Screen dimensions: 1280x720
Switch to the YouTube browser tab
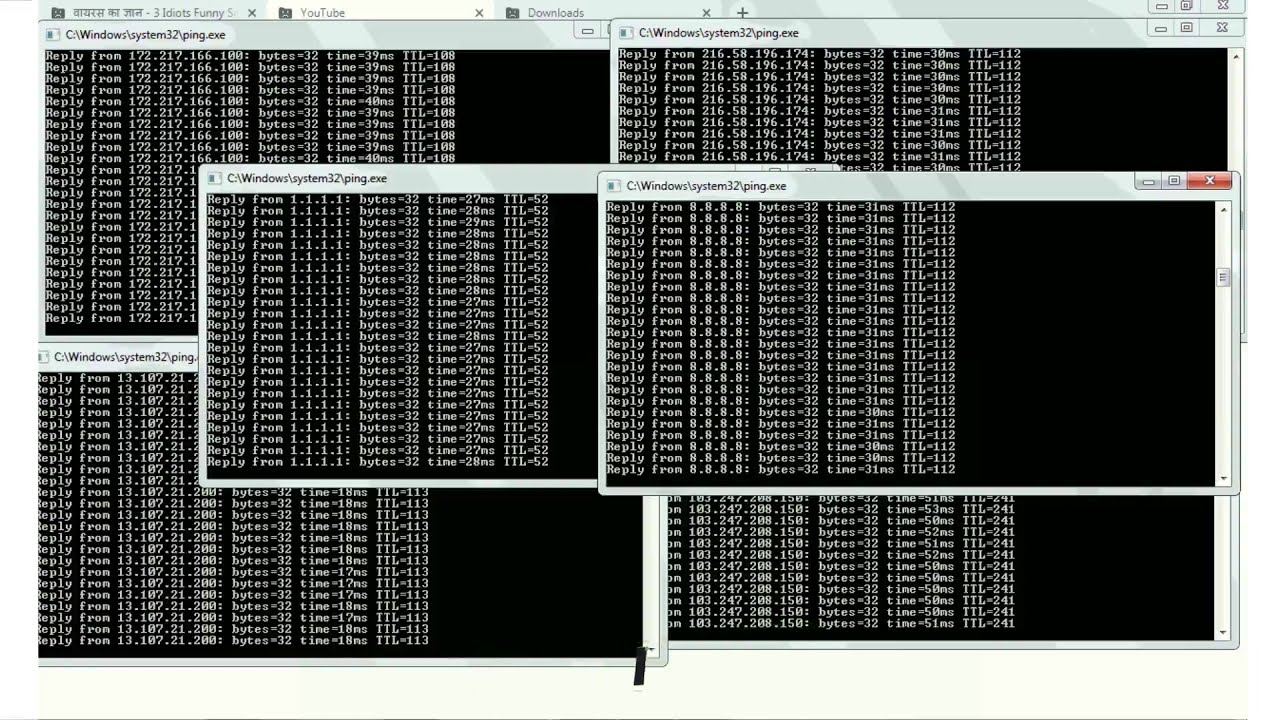coord(380,13)
